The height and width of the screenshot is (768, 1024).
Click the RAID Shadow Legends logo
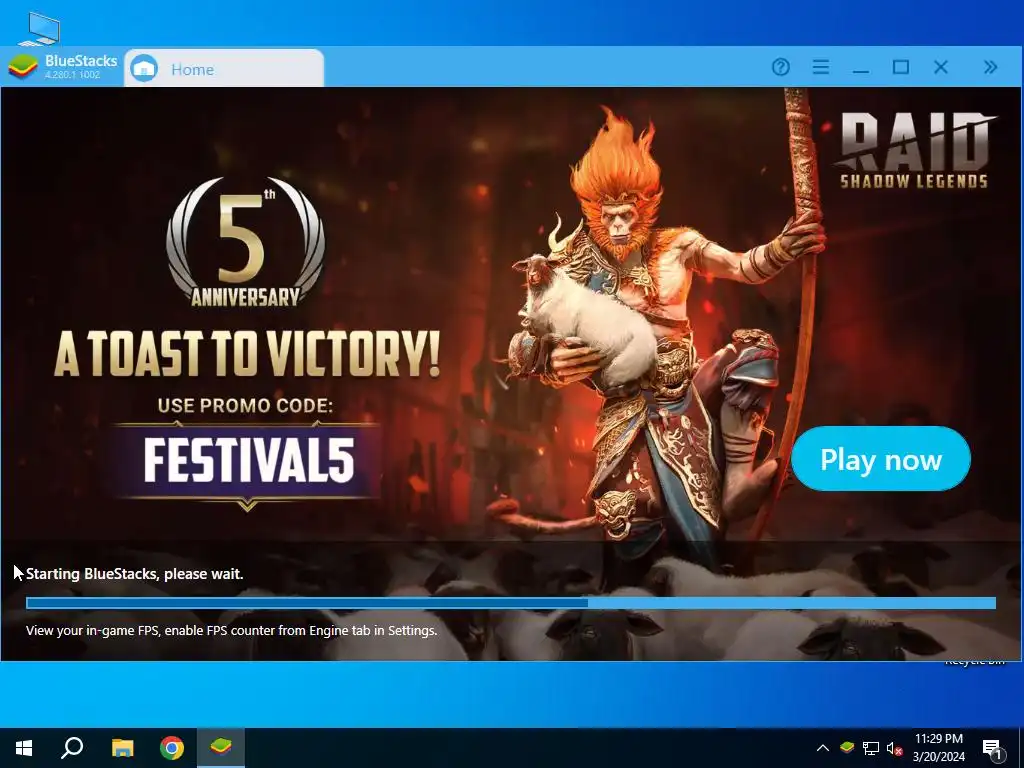click(x=914, y=150)
